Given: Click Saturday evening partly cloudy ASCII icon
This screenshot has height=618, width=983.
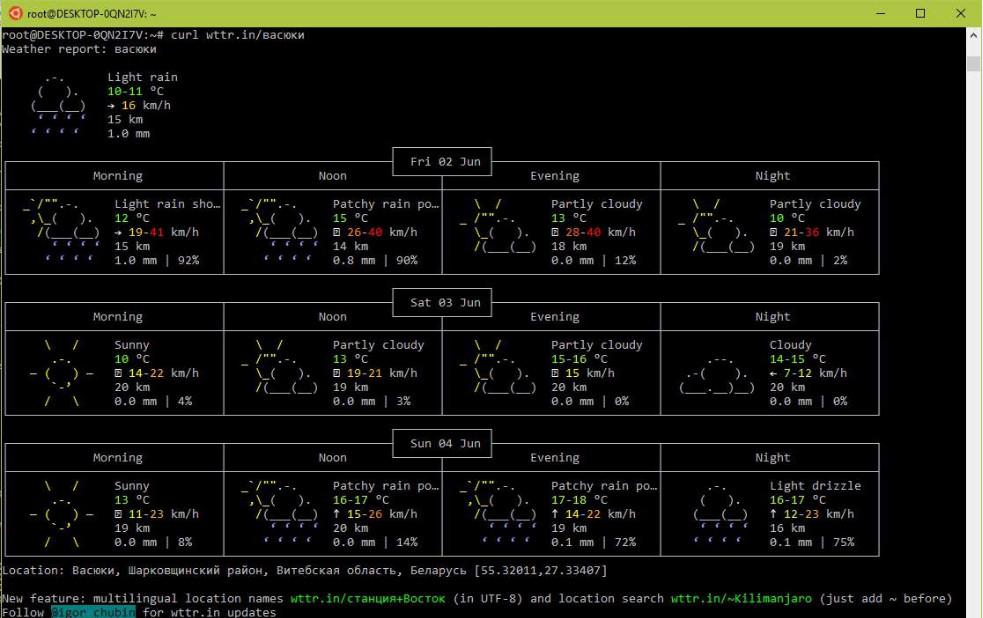Looking at the screenshot, I should pos(498,366).
